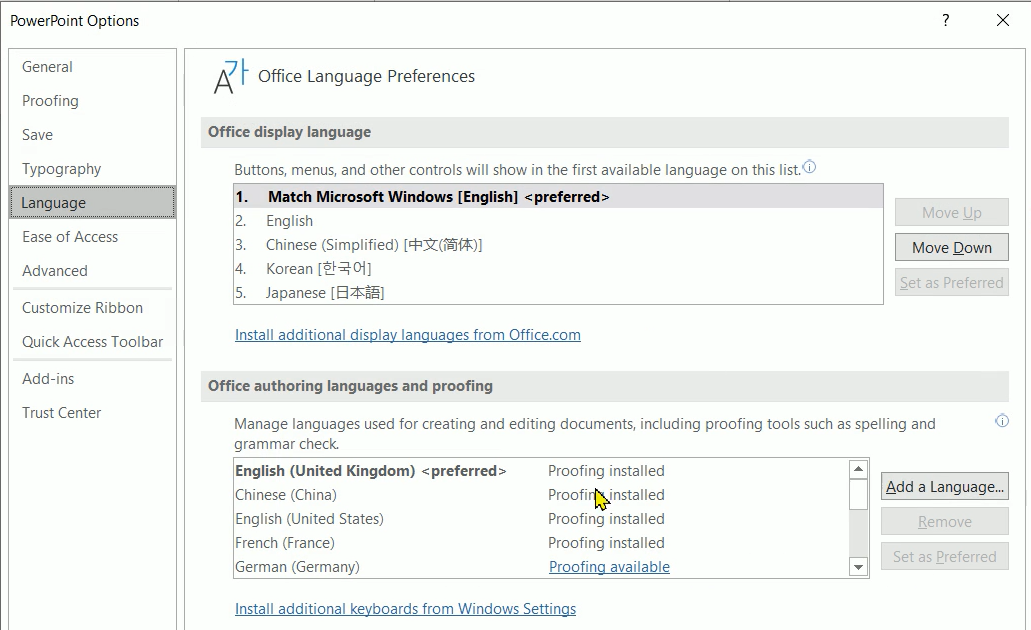
Task: Open Install additional keyboards from Windows Settings
Action: pyautogui.click(x=405, y=609)
